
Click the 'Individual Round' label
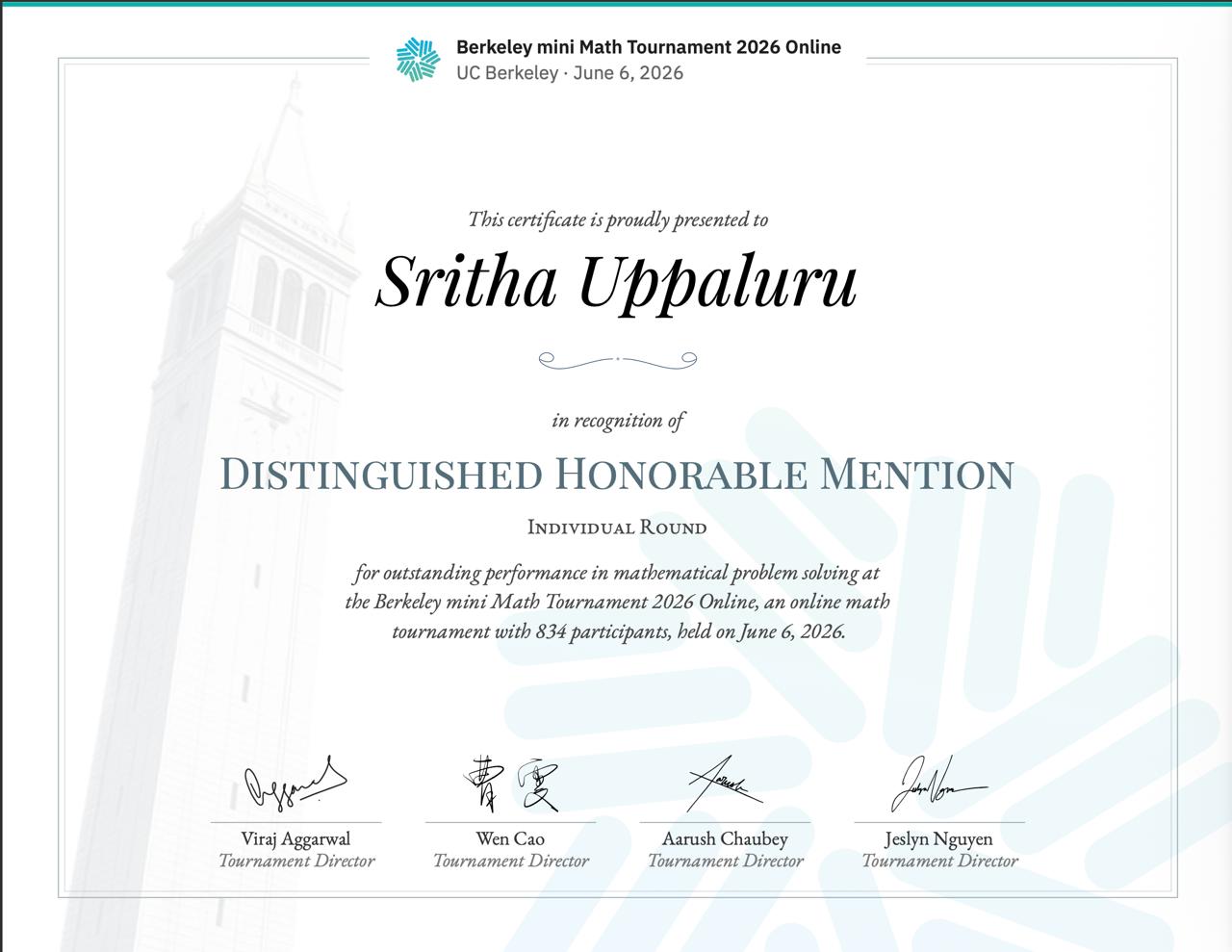click(x=617, y=527)
